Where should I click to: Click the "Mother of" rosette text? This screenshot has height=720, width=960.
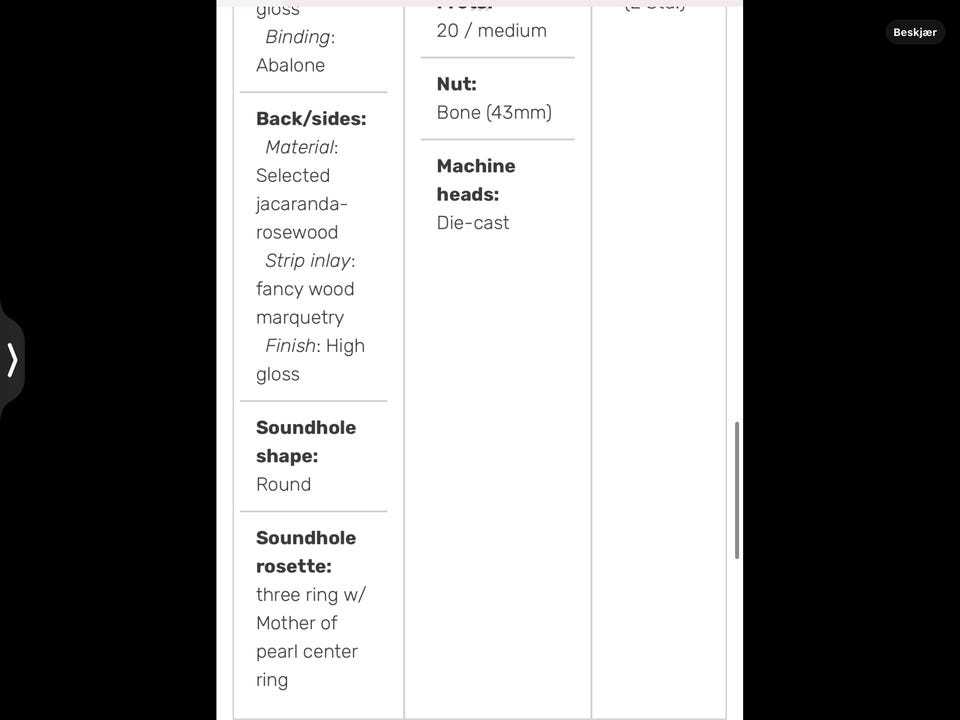[296, 623]
